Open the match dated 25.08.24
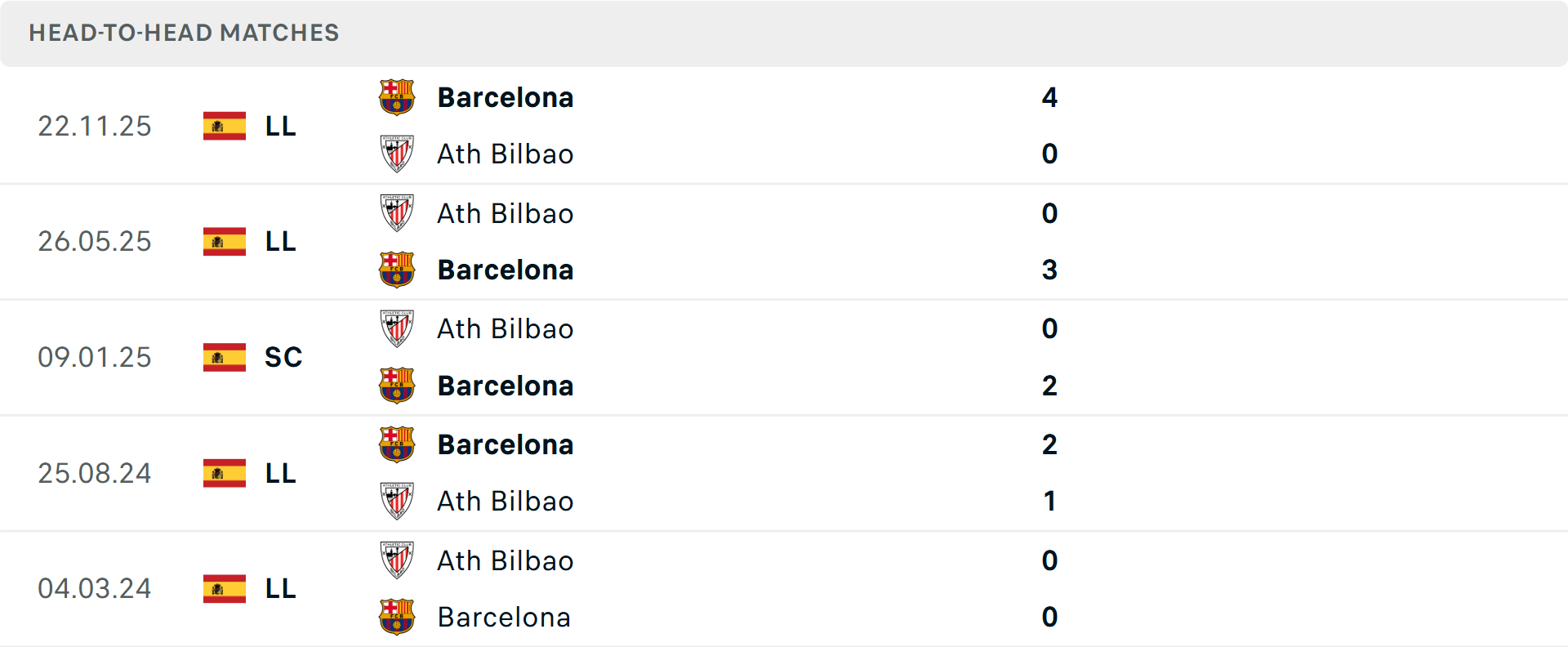 (x=95, y=473)
